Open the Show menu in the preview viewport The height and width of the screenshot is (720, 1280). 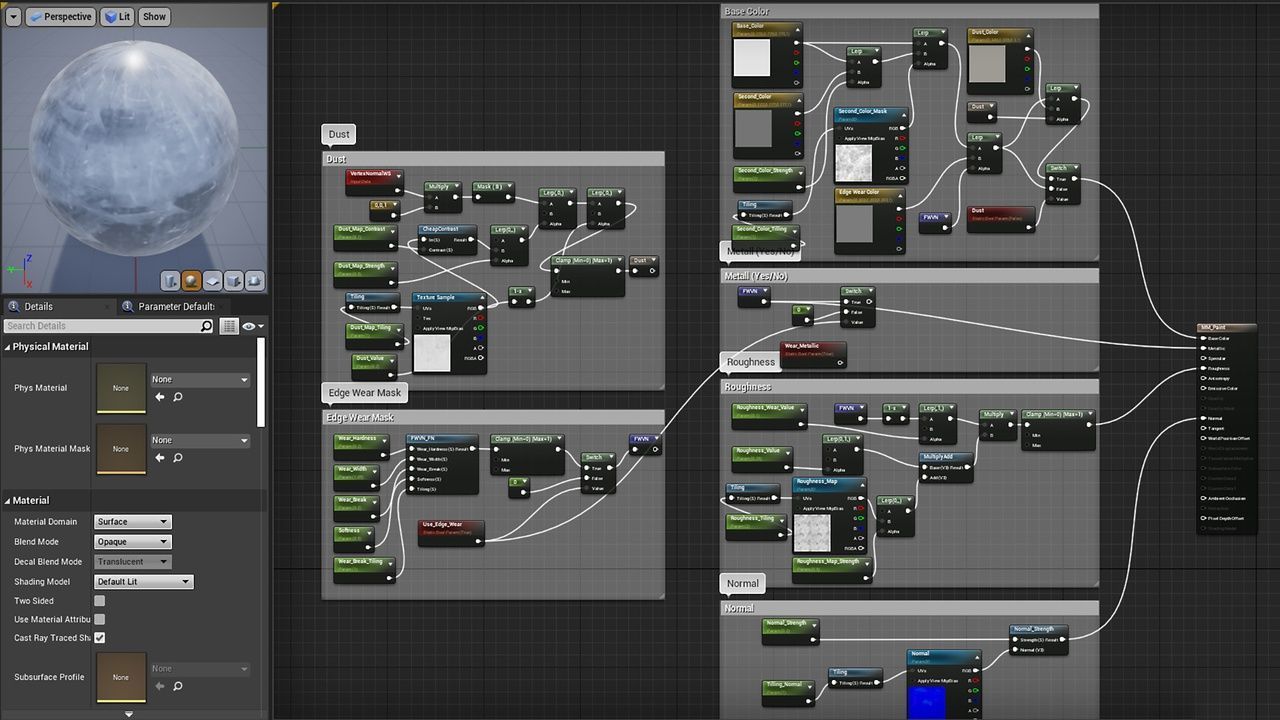coord(154,17)
